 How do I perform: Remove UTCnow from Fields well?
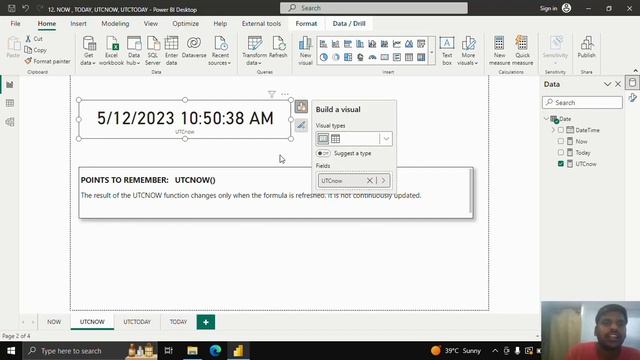369,180
